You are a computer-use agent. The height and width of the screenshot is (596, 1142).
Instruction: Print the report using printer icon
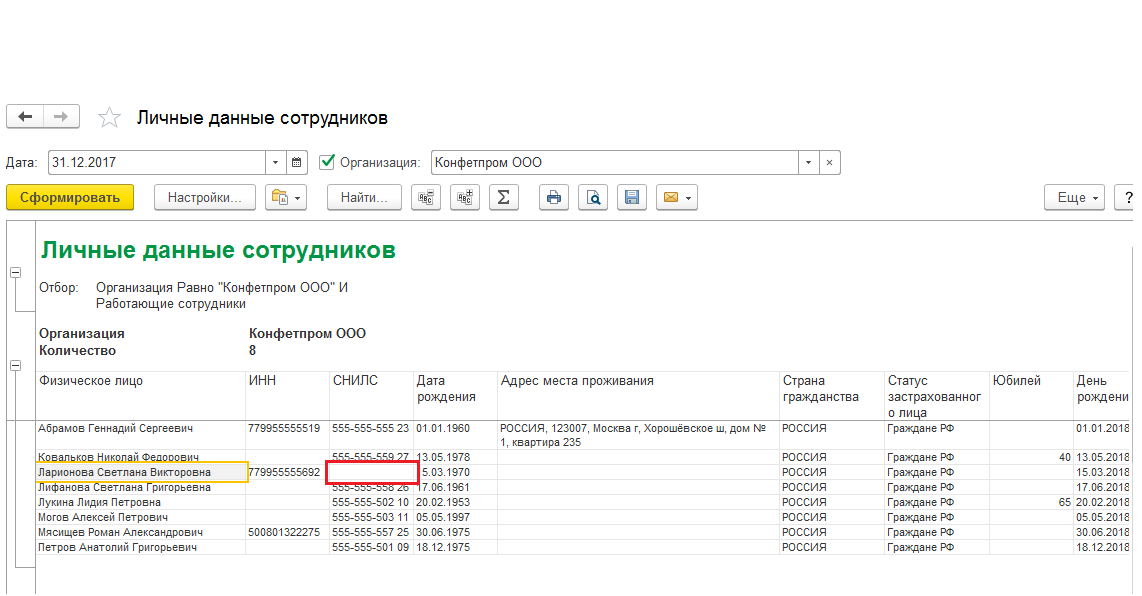(x=555, y=198)
